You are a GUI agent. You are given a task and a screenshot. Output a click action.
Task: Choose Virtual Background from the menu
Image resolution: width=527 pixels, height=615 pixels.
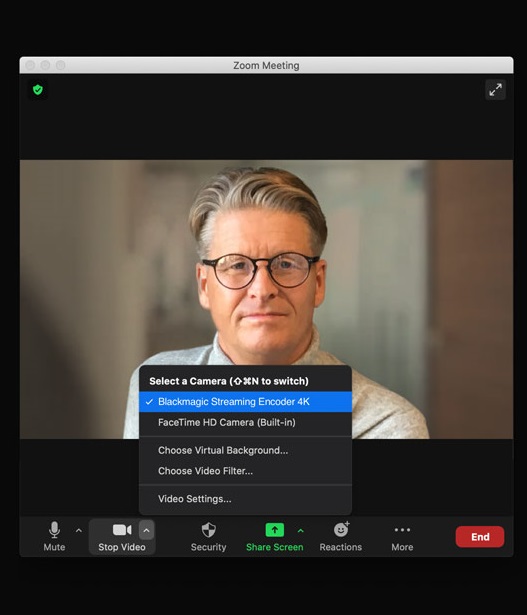(x=245, y=450)
